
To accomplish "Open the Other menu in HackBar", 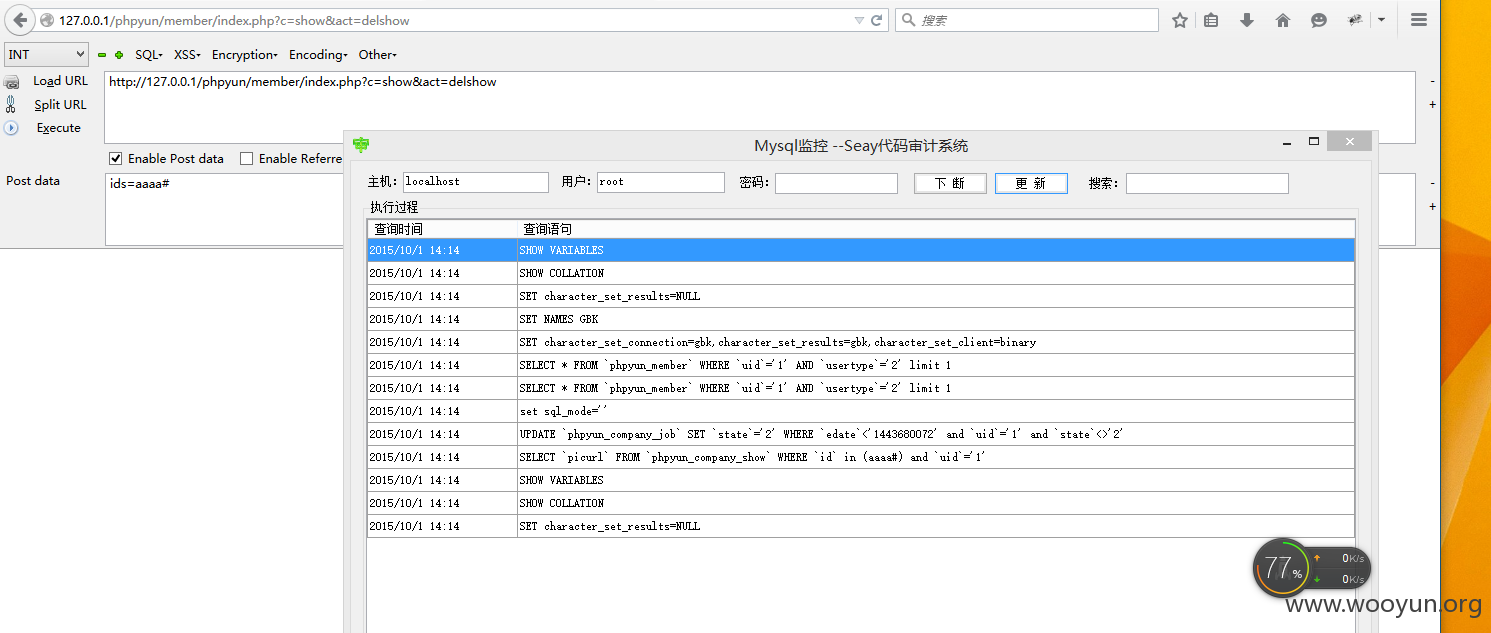I will (377, 55).
